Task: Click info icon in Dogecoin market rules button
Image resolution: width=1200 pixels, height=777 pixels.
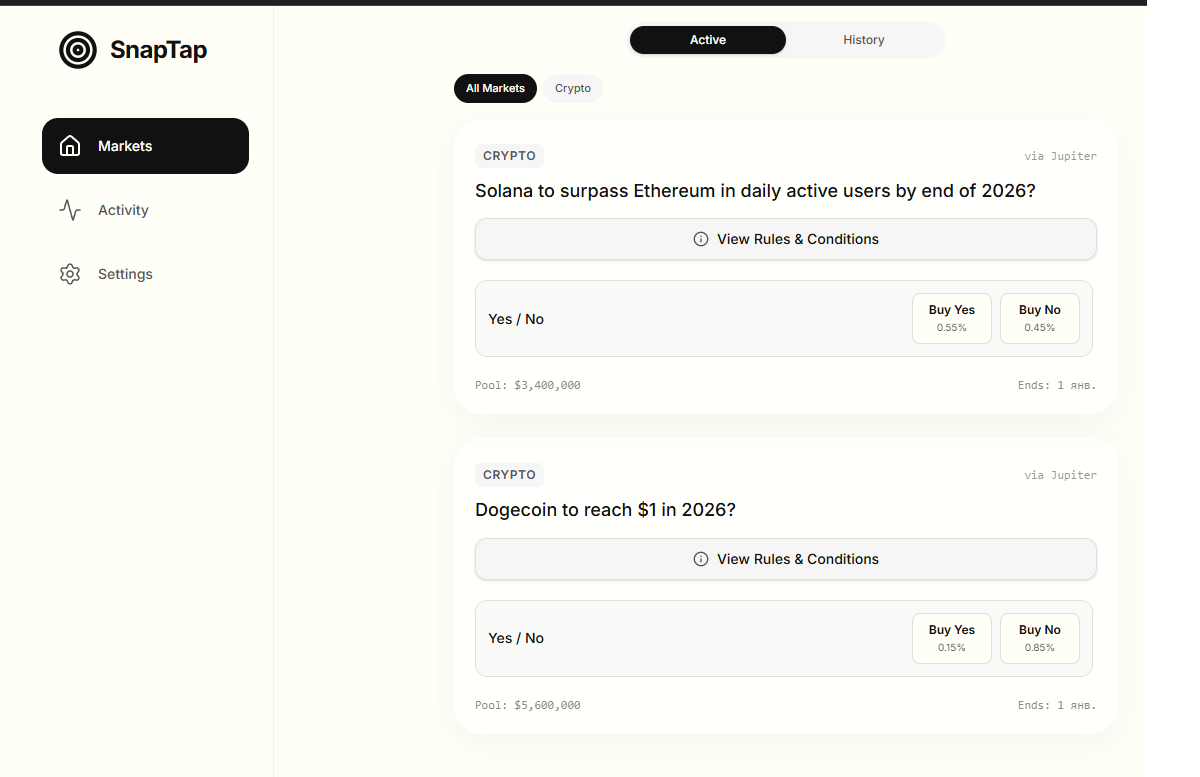Action: click(x=701, y=559)
